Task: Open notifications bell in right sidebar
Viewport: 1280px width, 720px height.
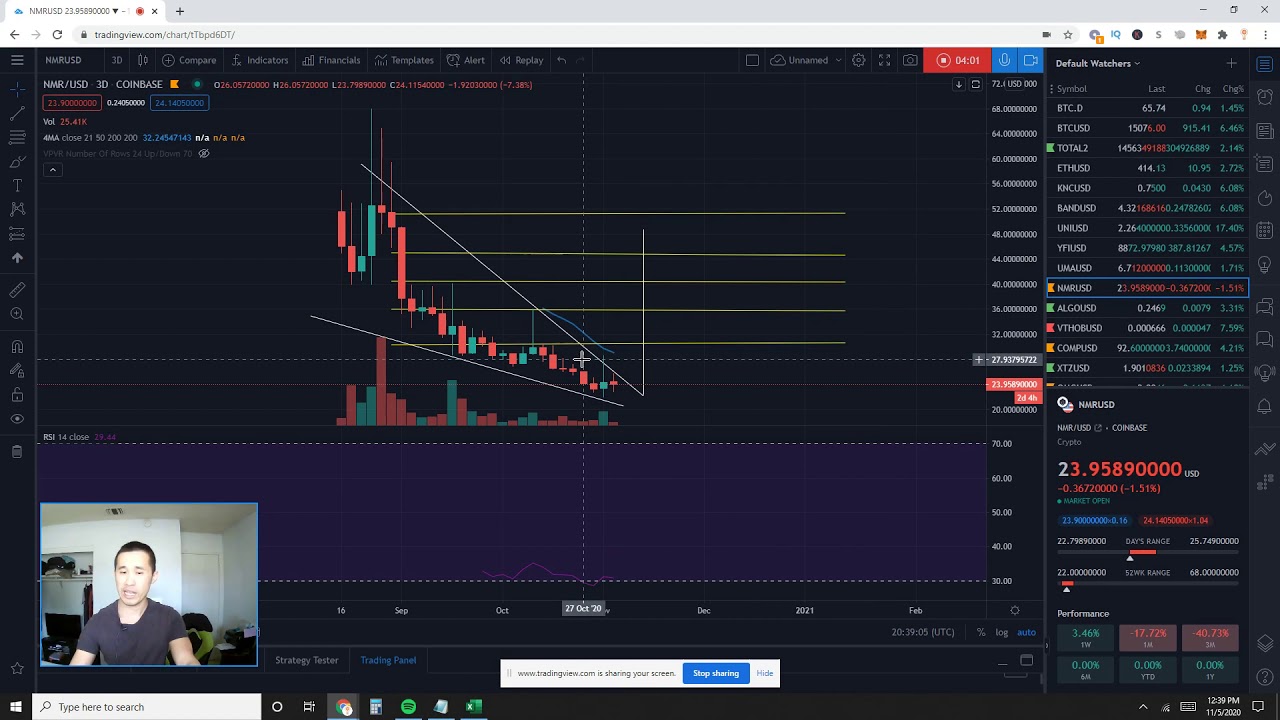Action: [x=1264, y=407]
